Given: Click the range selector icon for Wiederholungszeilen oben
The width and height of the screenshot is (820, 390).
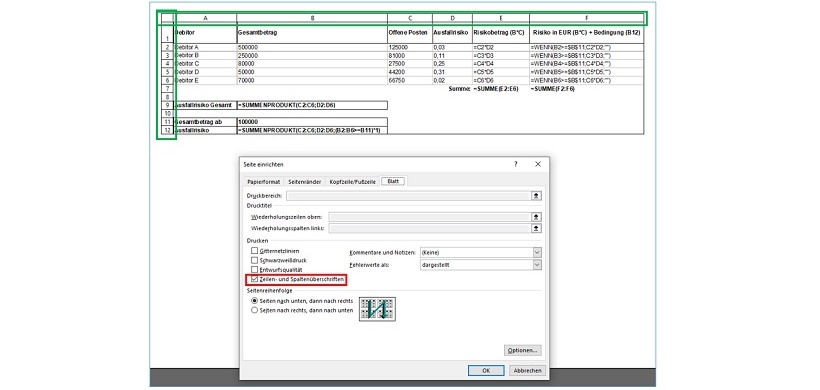Looking at the screenshot, I should click(x=536, y=216).
